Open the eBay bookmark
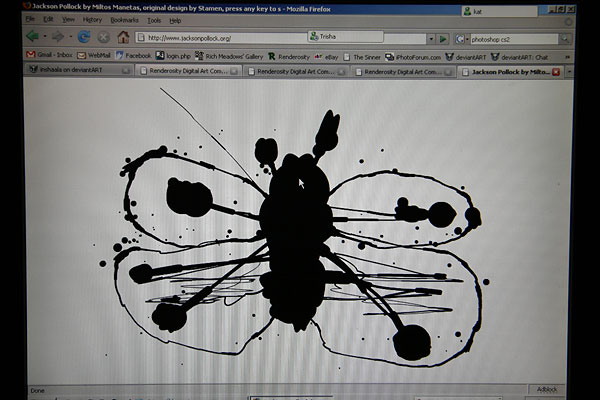 coord(326,57)
